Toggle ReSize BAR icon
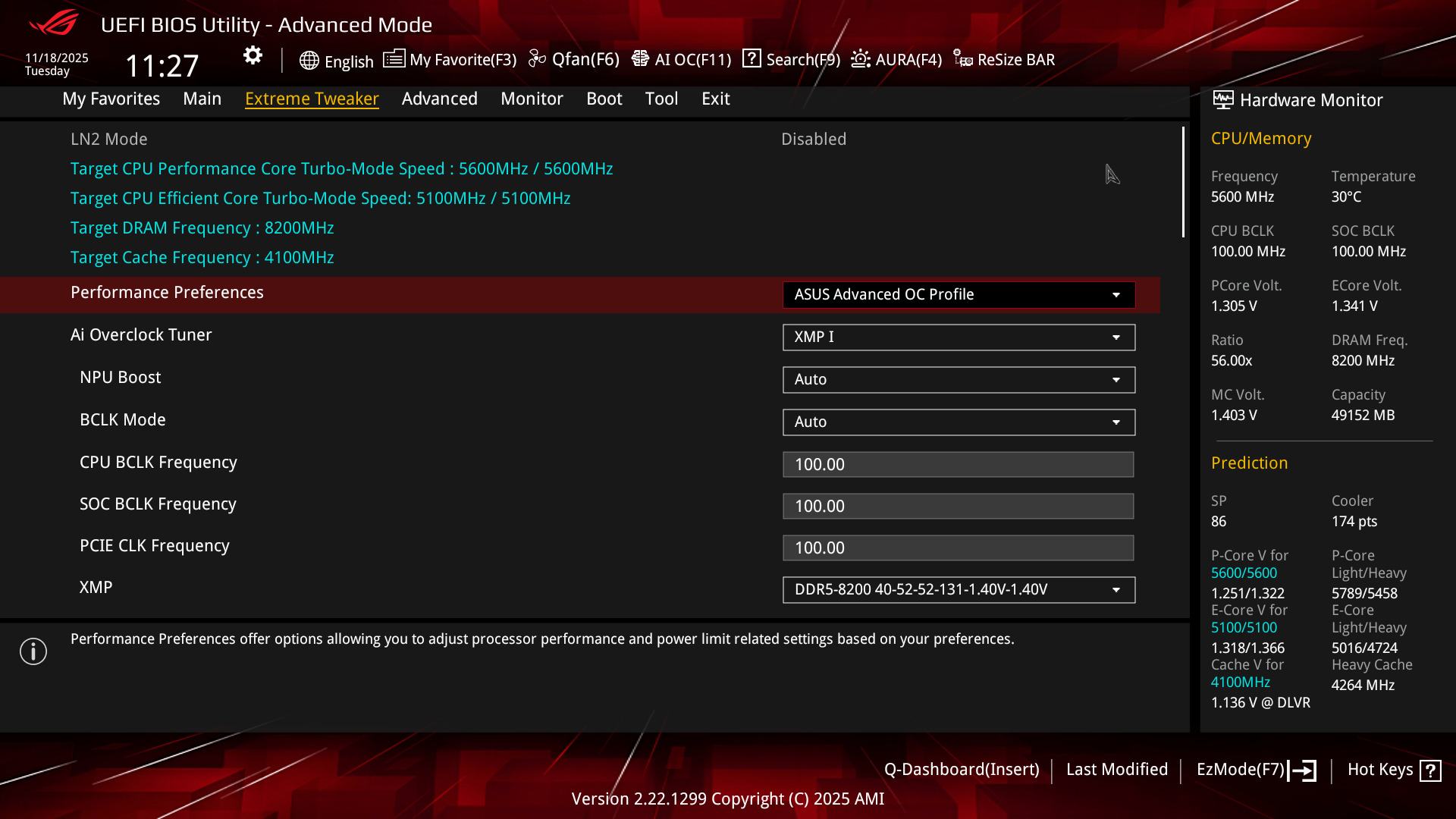Viewport: 1456px width, 819px height. 962,59
